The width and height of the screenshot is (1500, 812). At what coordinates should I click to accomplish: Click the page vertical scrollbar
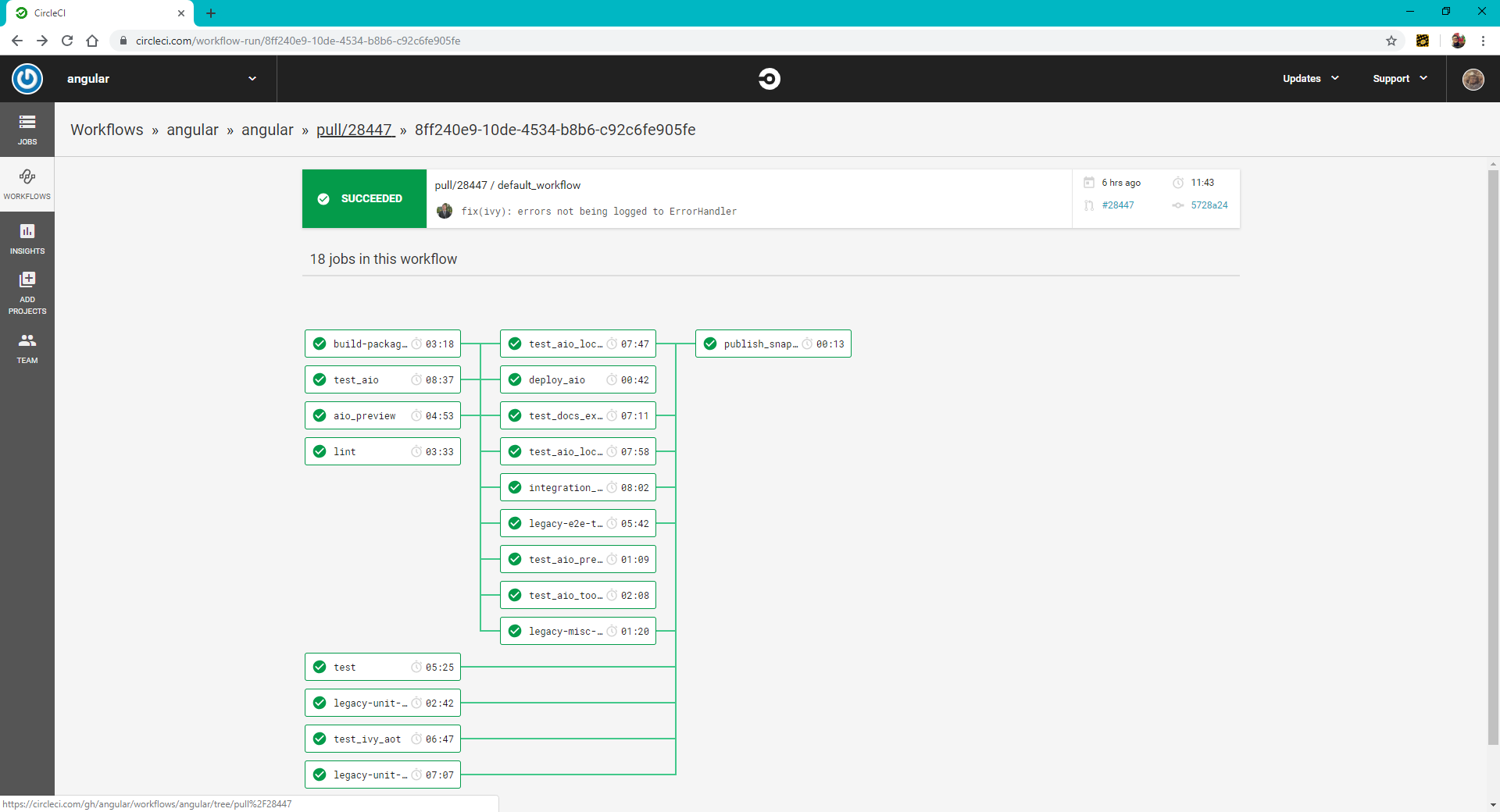pyautogui.click(x=1493, y=457)
